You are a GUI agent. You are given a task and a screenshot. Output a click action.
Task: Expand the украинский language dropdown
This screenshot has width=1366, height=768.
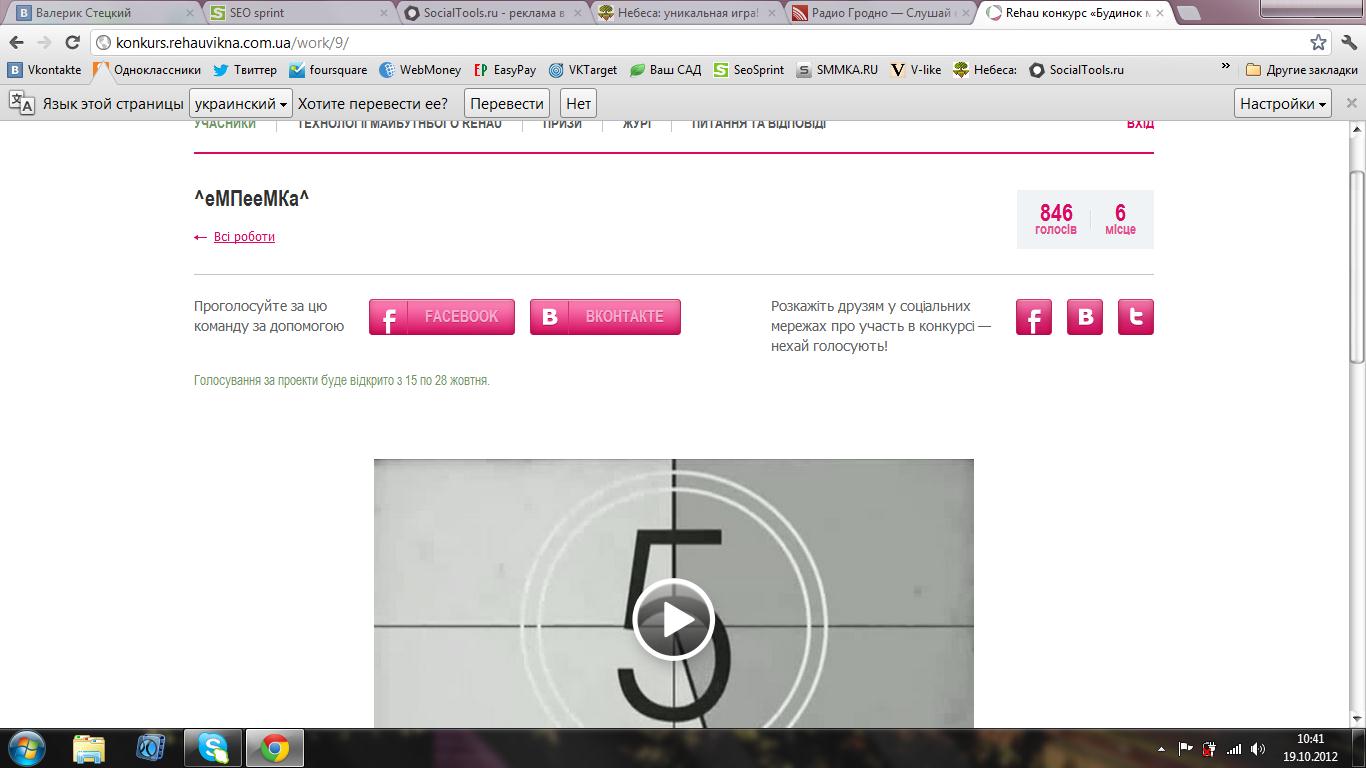tap(241, 103)
